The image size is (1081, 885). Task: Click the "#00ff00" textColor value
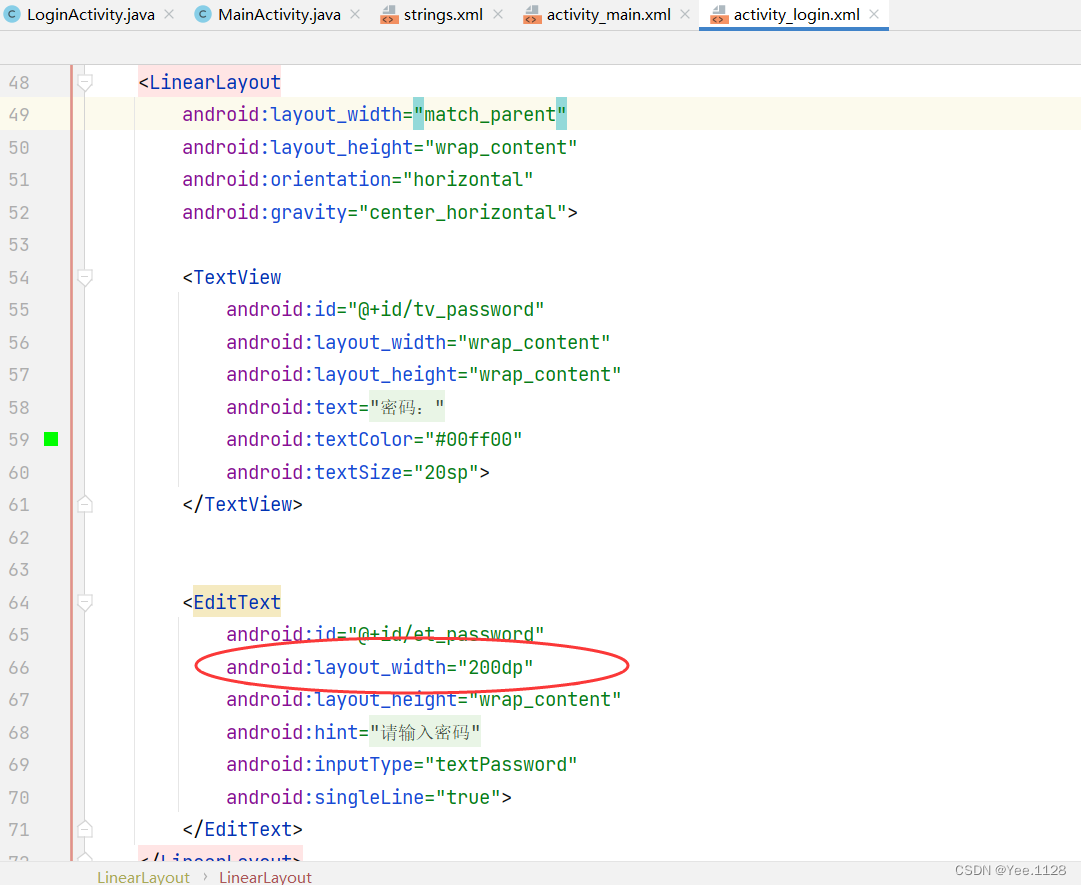click(474, 440)
